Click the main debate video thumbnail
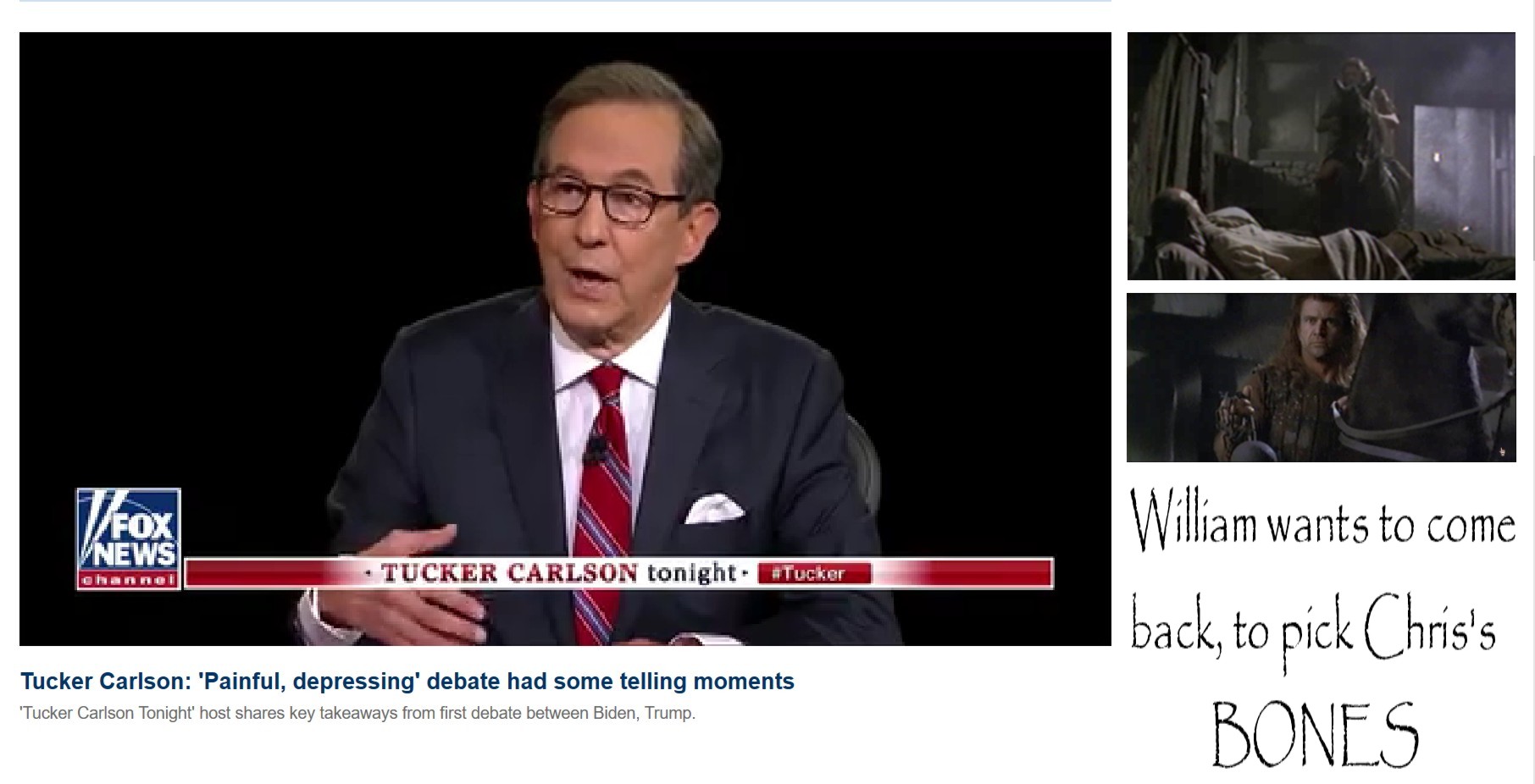This screenshot has height=784, width=1535. (x=565, y=339)
